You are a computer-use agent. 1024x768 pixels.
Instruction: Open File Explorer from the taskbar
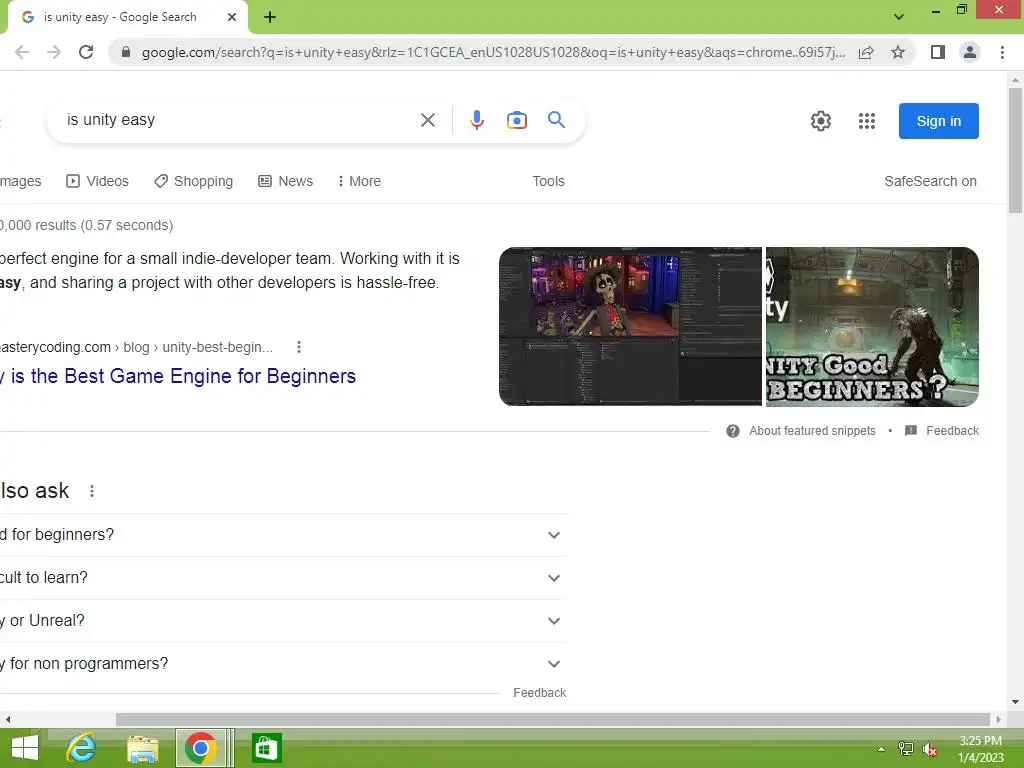coord(142,749)
